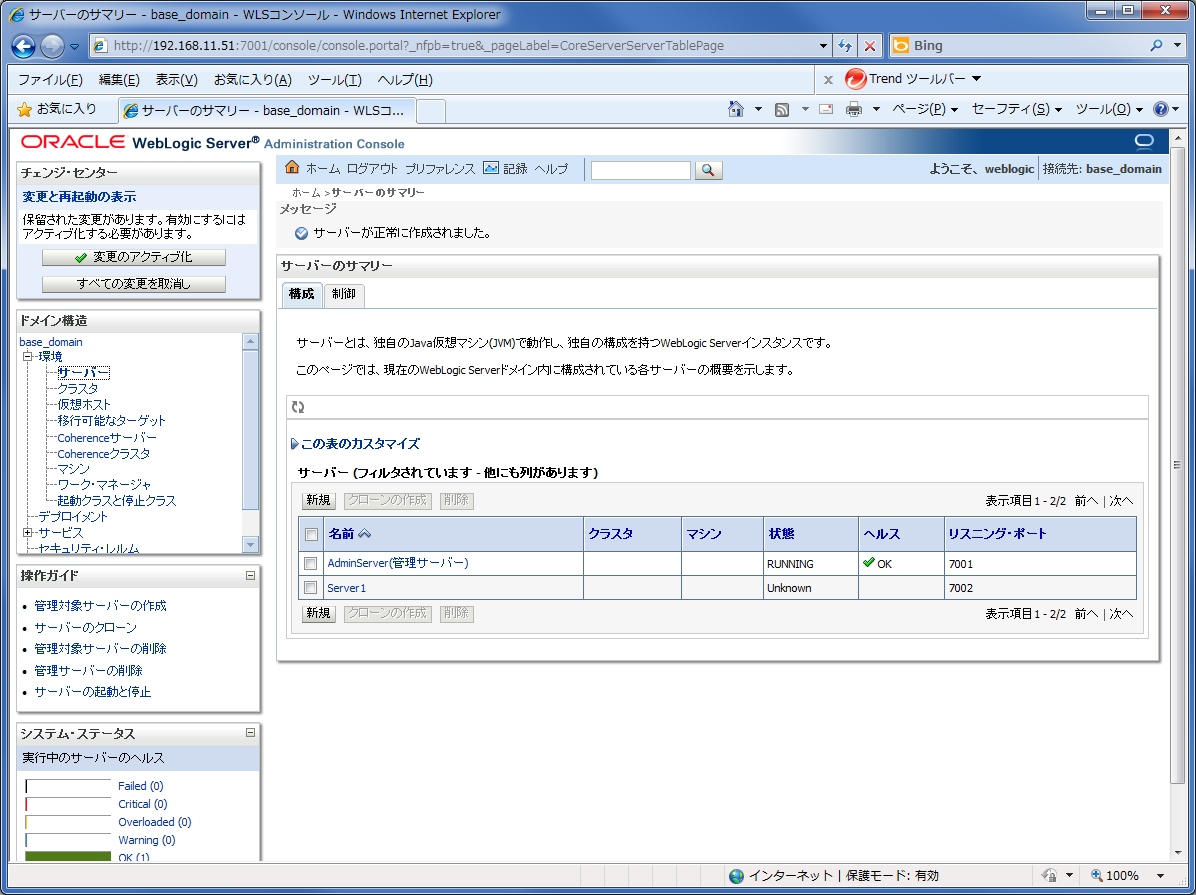1196x895 pixels.
Task: Open the 編集(E) menu
Action: (x=119, y=79)
